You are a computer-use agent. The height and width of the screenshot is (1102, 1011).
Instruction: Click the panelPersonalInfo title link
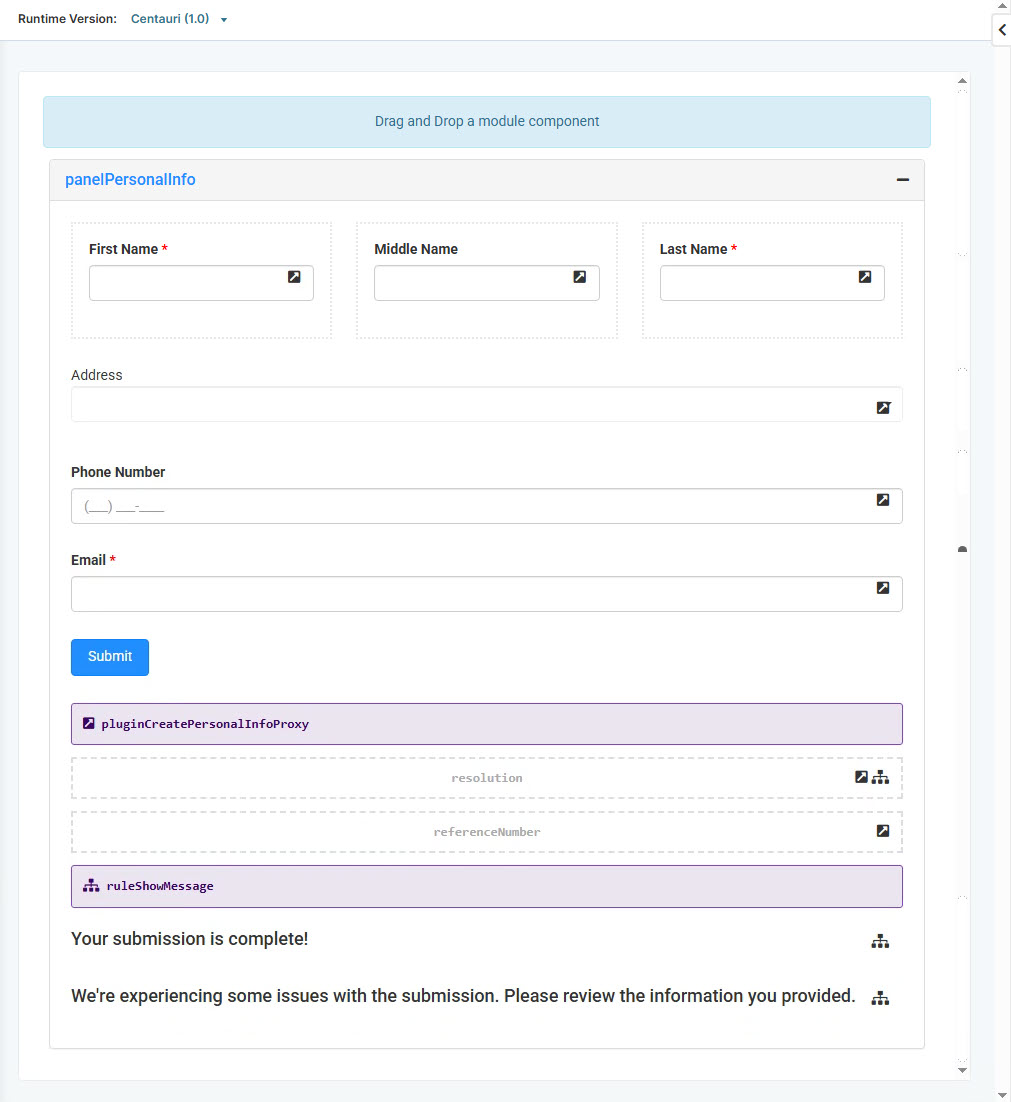130,179
